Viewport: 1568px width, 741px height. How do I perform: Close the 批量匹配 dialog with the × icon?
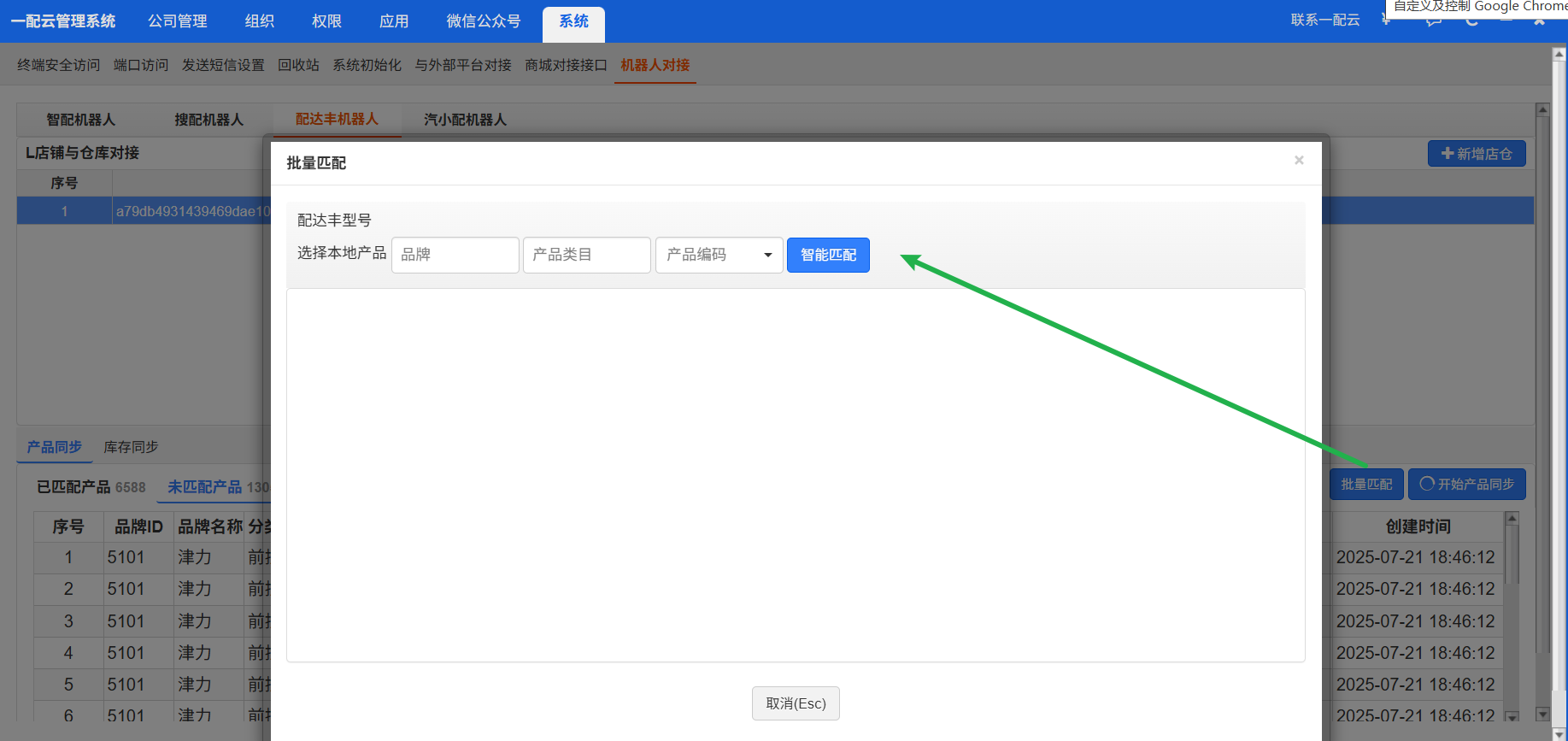point(1299,160)
